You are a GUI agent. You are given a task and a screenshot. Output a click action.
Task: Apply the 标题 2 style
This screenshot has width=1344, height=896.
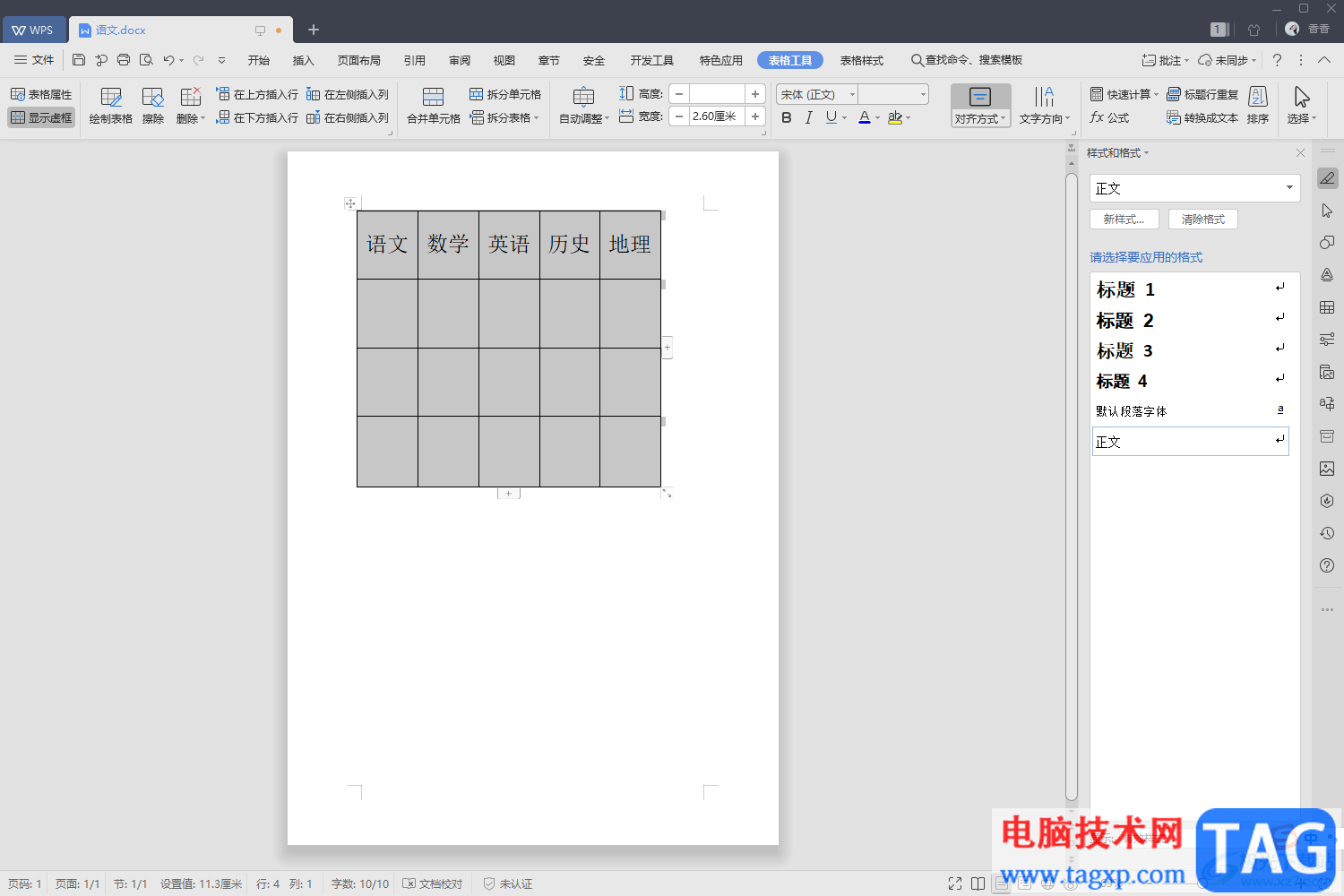1191,320
